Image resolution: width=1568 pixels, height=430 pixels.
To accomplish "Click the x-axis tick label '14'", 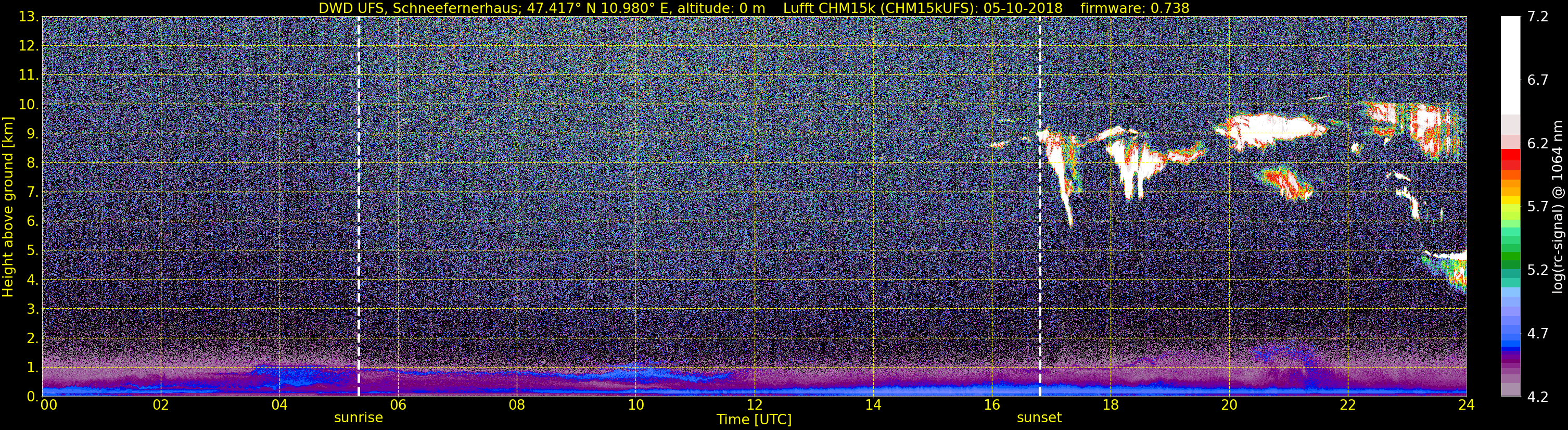I will tap(873, 405).
